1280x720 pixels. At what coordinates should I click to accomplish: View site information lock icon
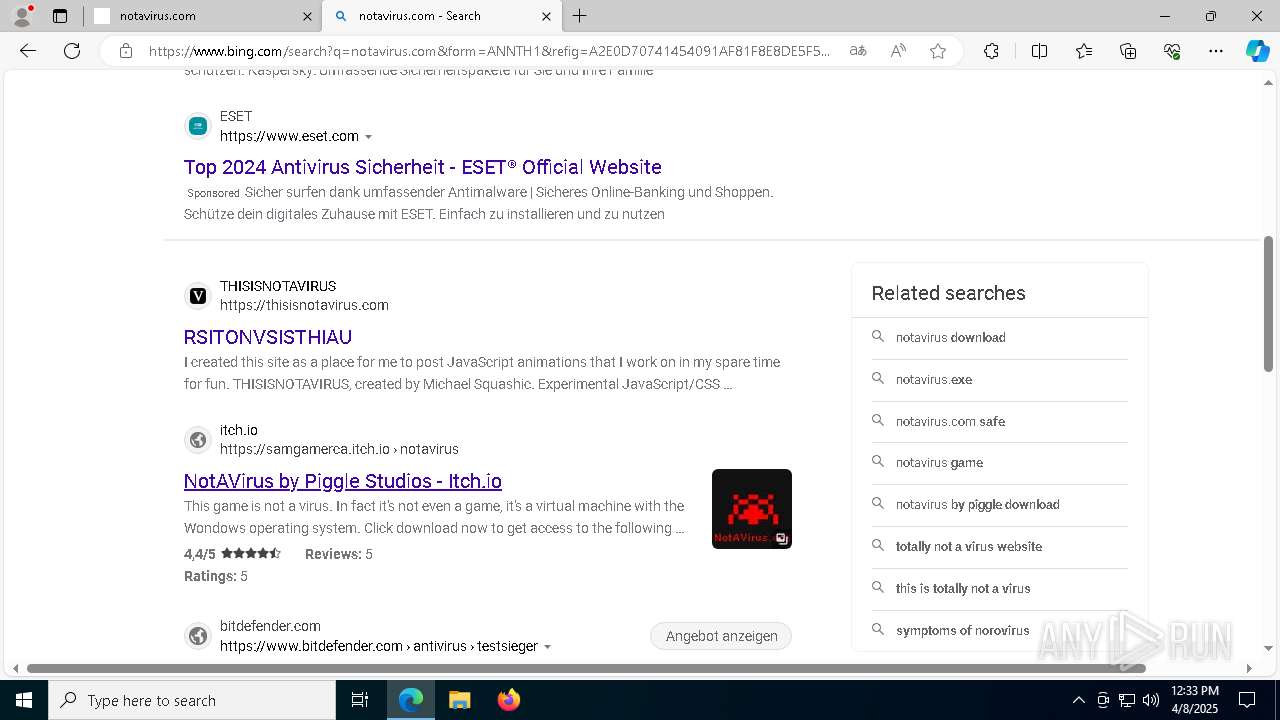pyautogui.click(x=126, y=51)
